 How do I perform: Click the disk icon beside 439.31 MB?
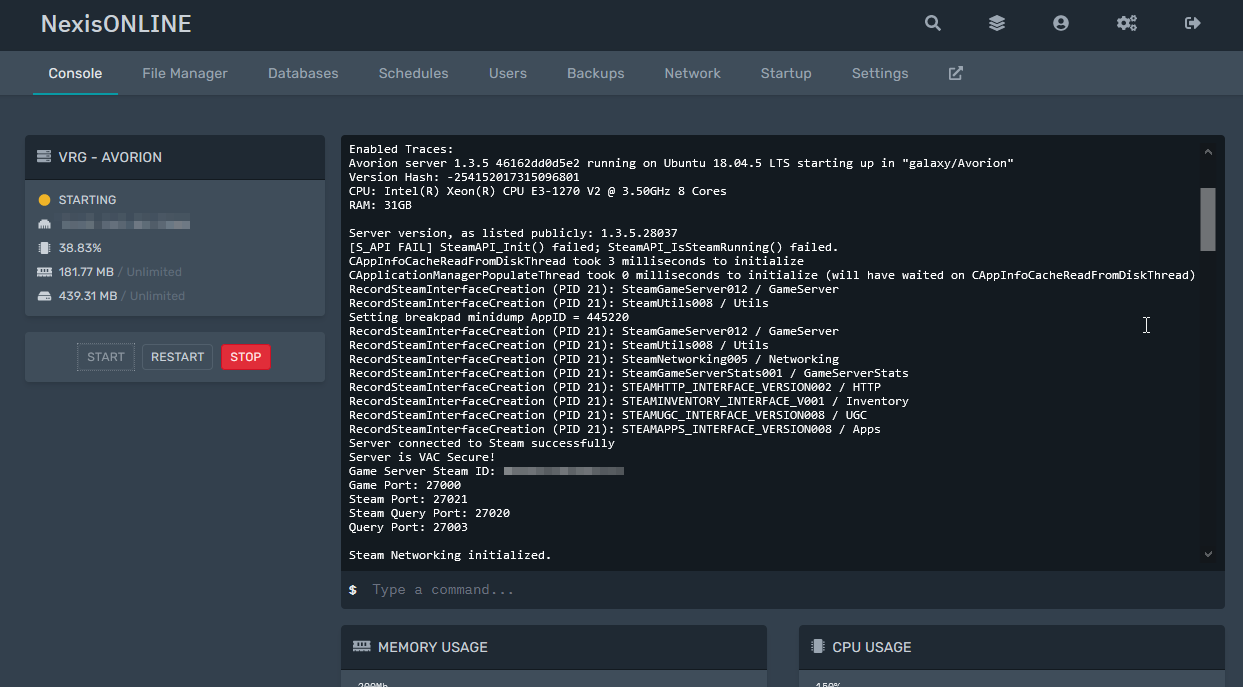coord(44,296)
